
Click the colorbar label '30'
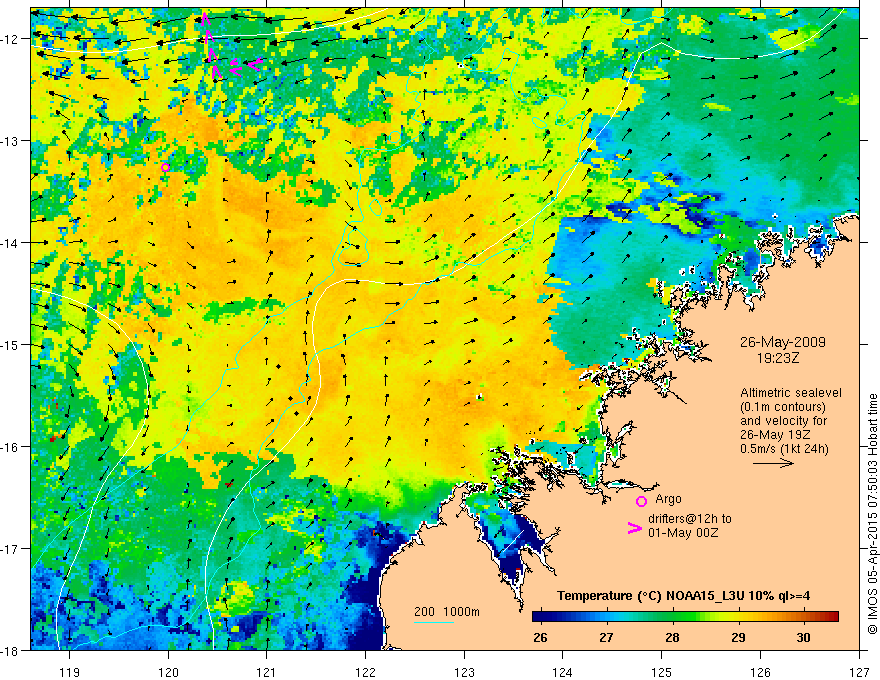tap(803, 637)
